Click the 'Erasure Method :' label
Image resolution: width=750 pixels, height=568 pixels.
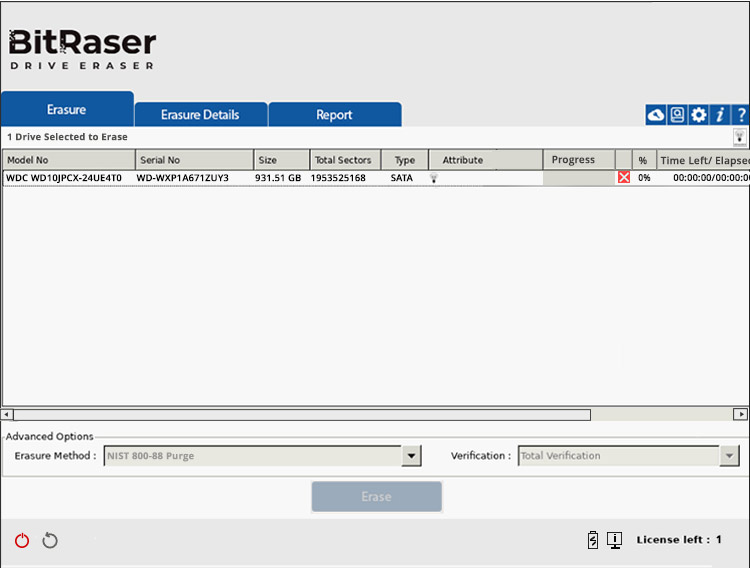click(x=55, y=456)
